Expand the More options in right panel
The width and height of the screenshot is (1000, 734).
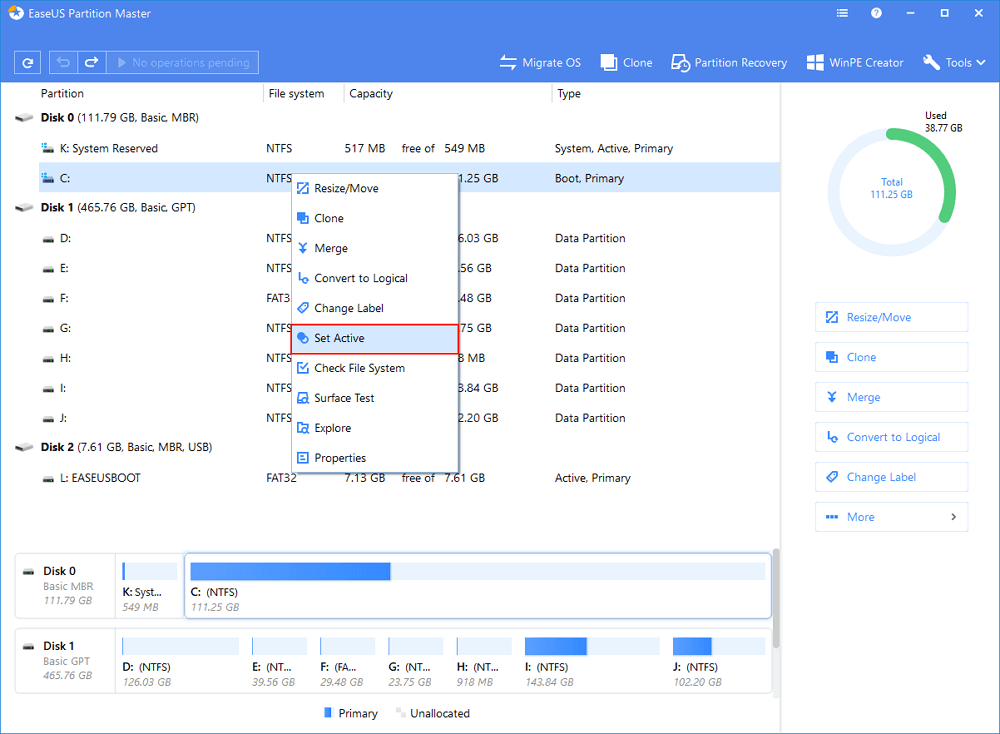pyautogui.click(x=891, y=517)
